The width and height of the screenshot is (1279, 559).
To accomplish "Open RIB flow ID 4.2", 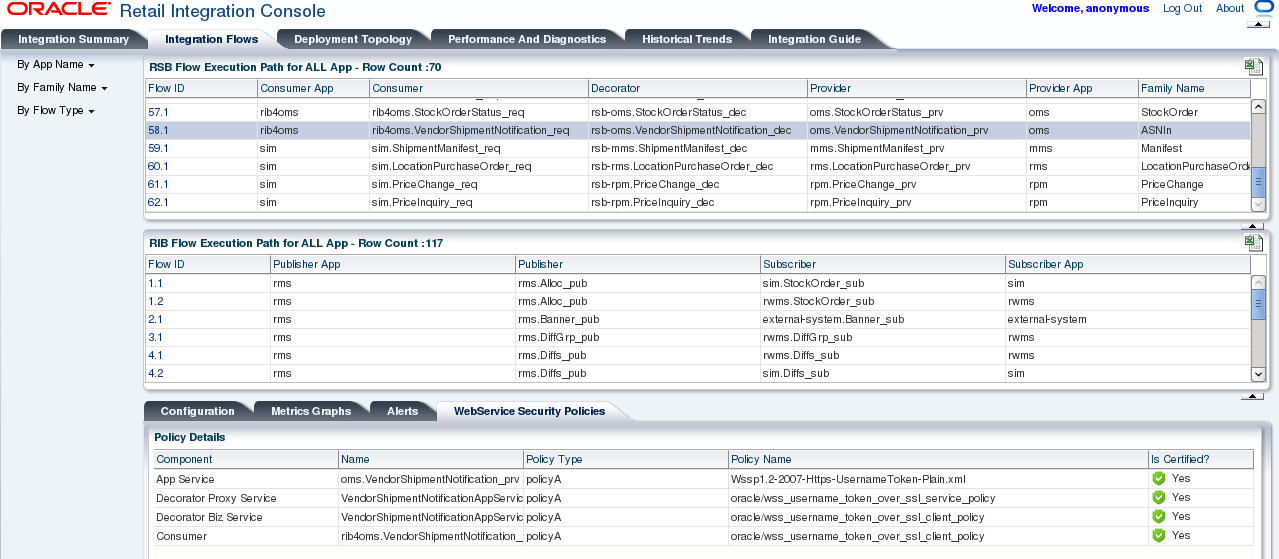I will (155, 373).
